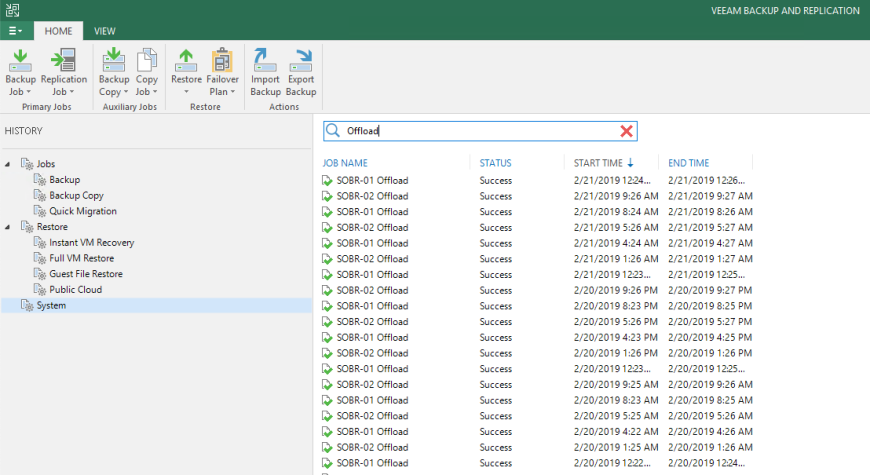Click job icon for 2/20/2019 5:25 AM row
The width and height of the screenshot is (870, 475).
[x=327, y=416]
